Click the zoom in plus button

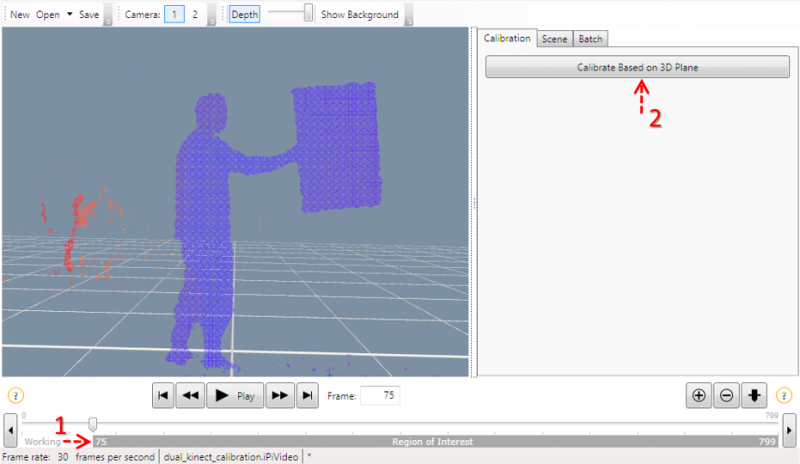coord(698,396)
